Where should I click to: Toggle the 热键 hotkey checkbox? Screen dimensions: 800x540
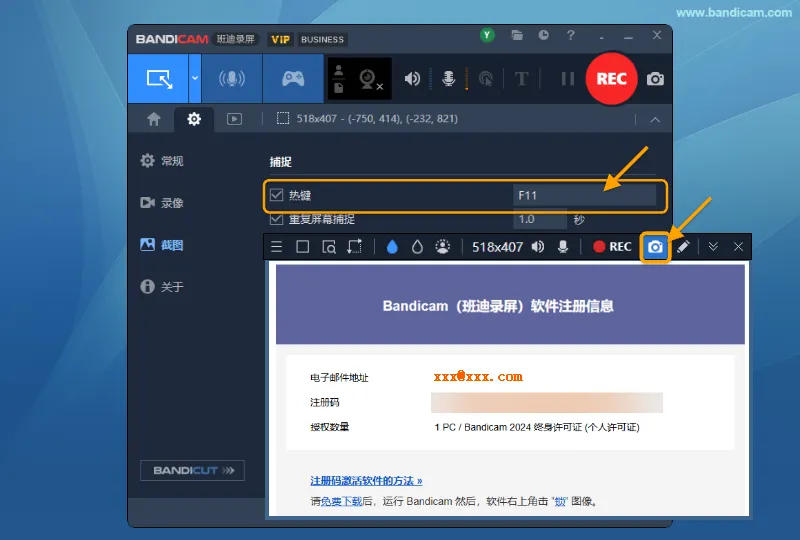pyautogui.click(x=277, y=195)
